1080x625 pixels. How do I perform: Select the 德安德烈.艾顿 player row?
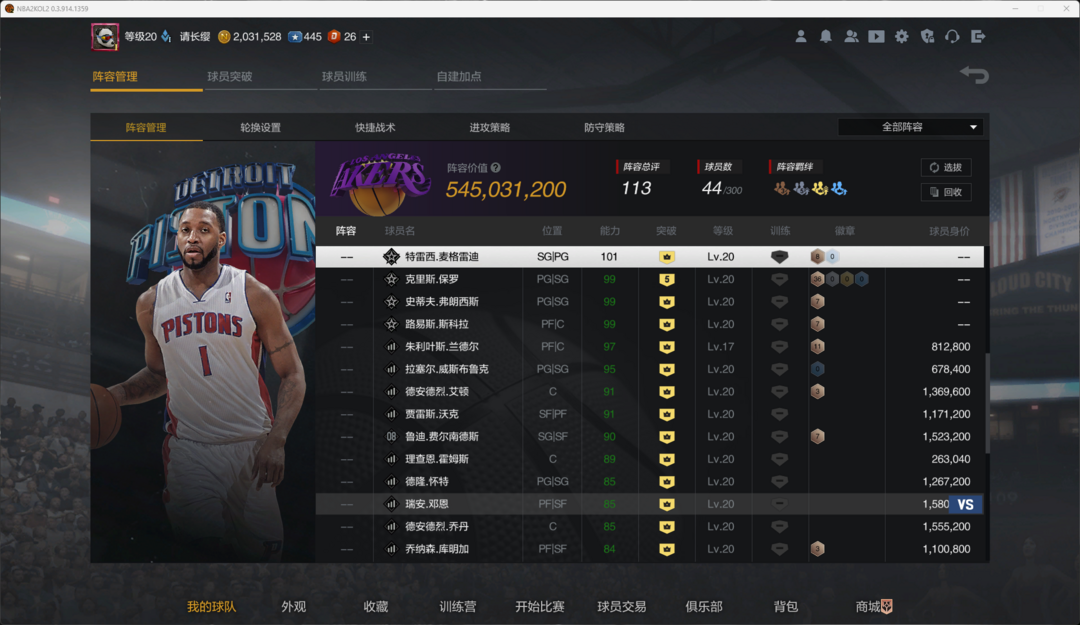650,392
